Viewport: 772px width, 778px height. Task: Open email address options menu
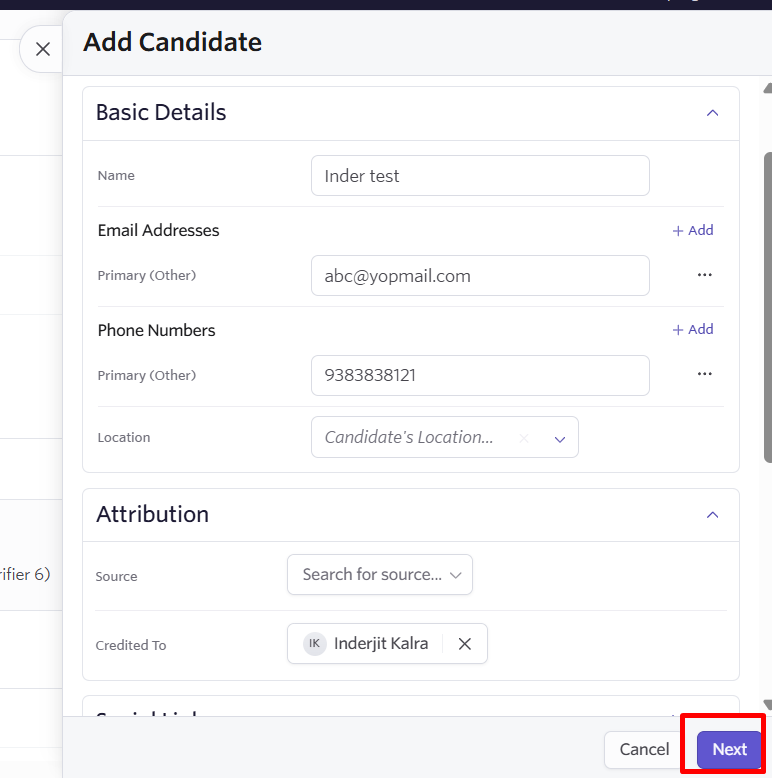tap(705, 275)
